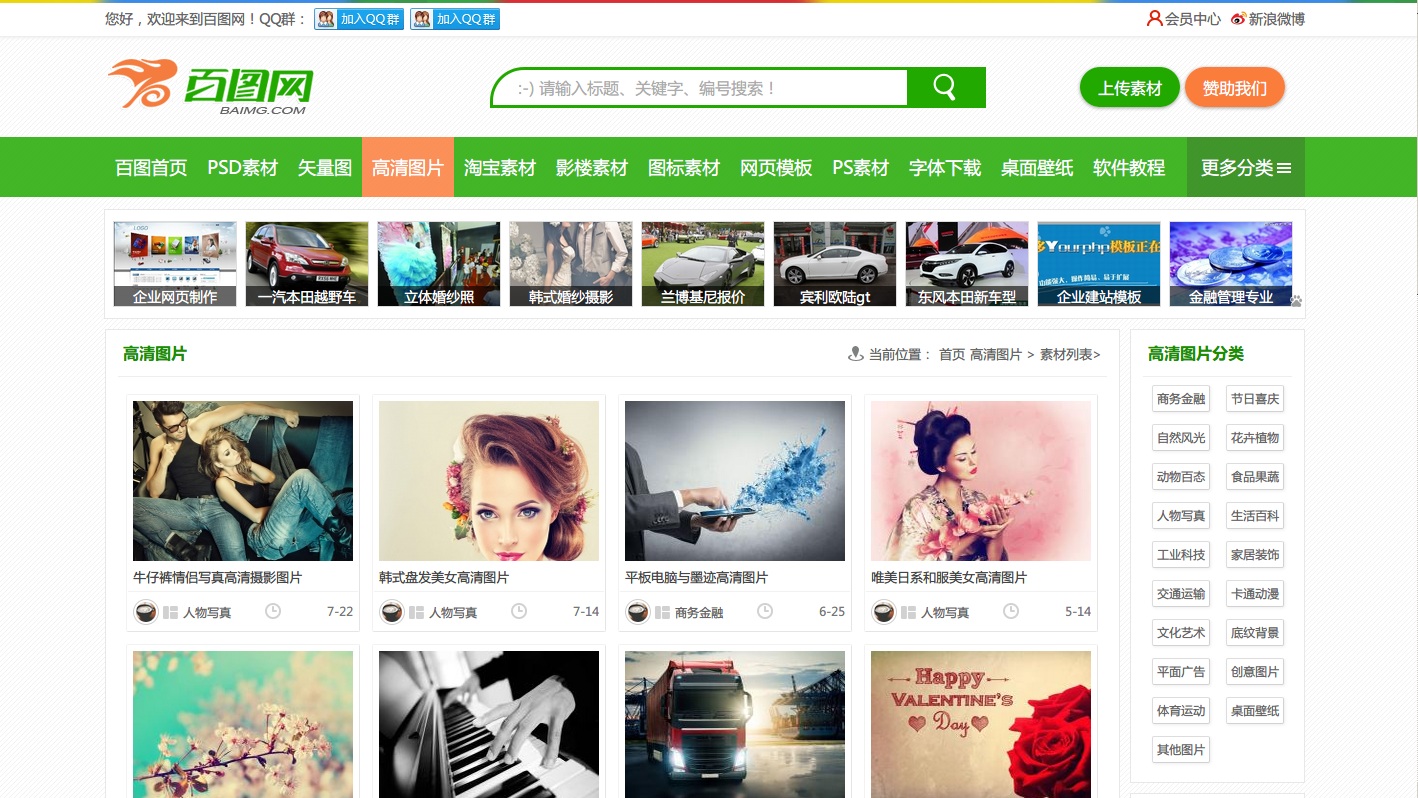Focus the search keyword input field
This screenshot has height=798, width=1418.
coord(699,88)
